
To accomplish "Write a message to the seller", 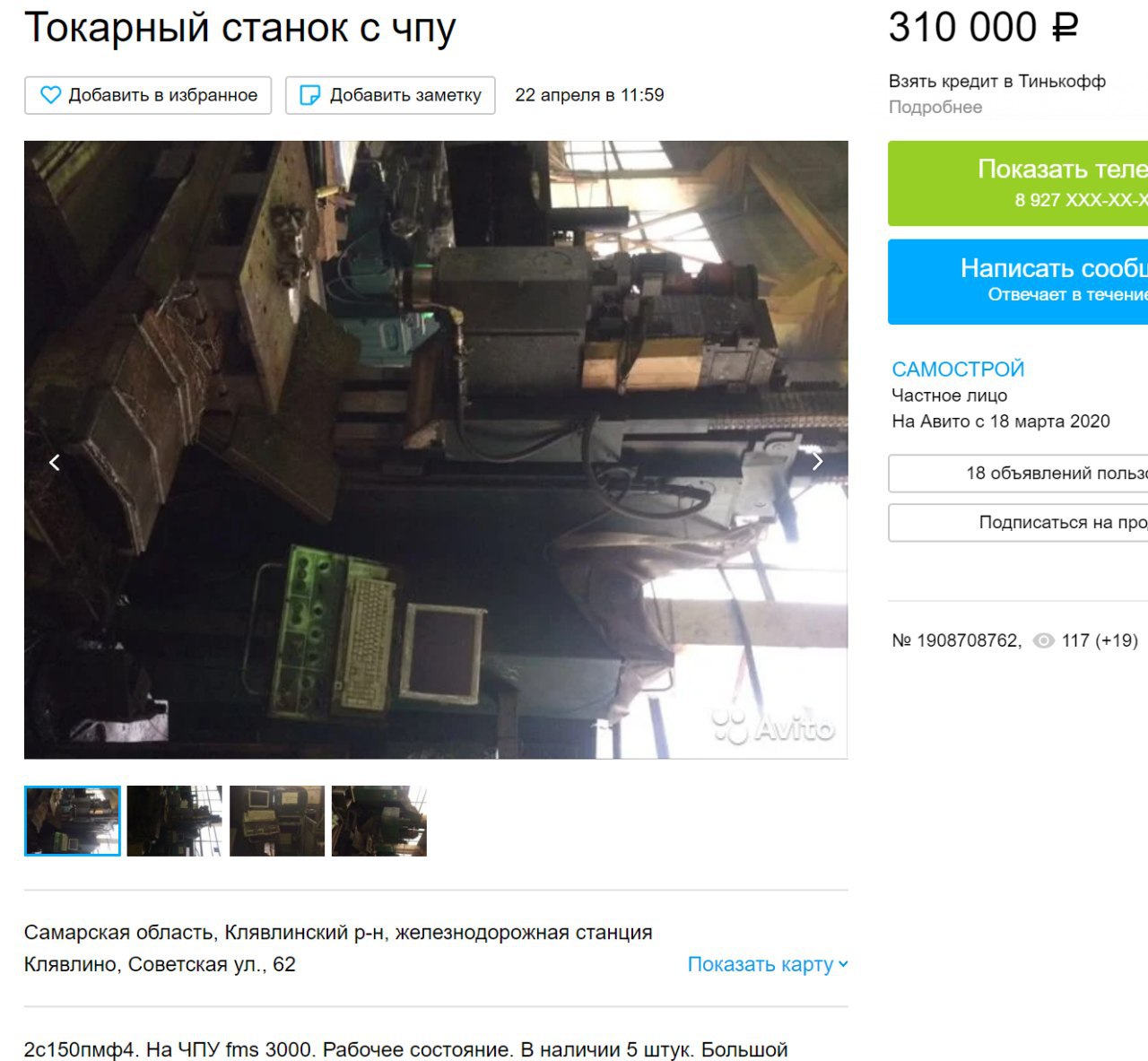I will [x=1018, y=282].
